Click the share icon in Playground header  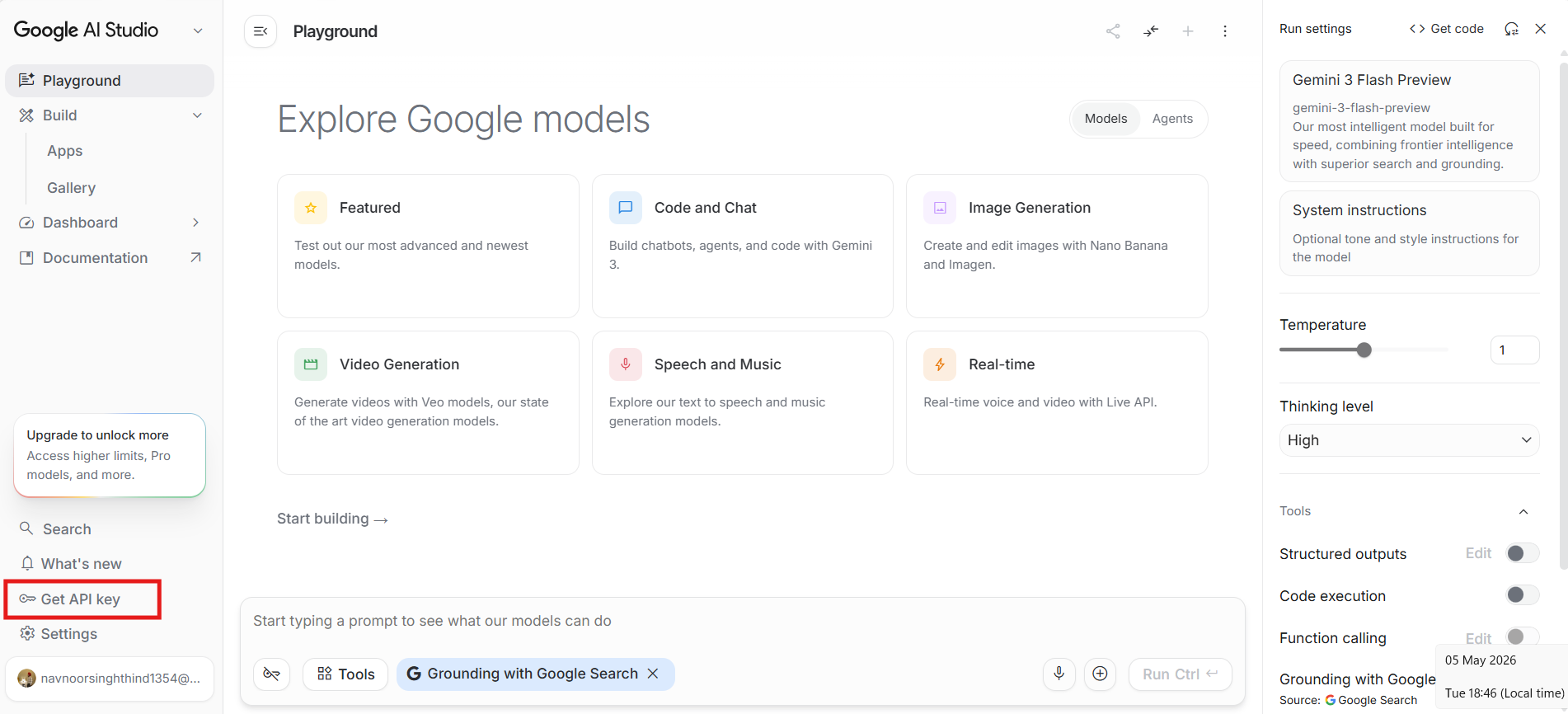click(1113, 31)
